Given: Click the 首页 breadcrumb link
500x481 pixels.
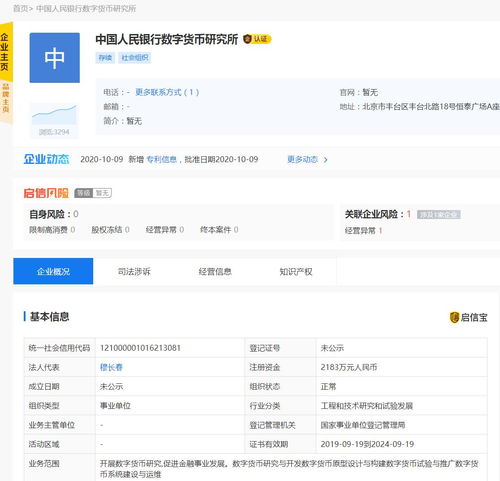Looking at the screenshot, I should (x=20, y=9).
